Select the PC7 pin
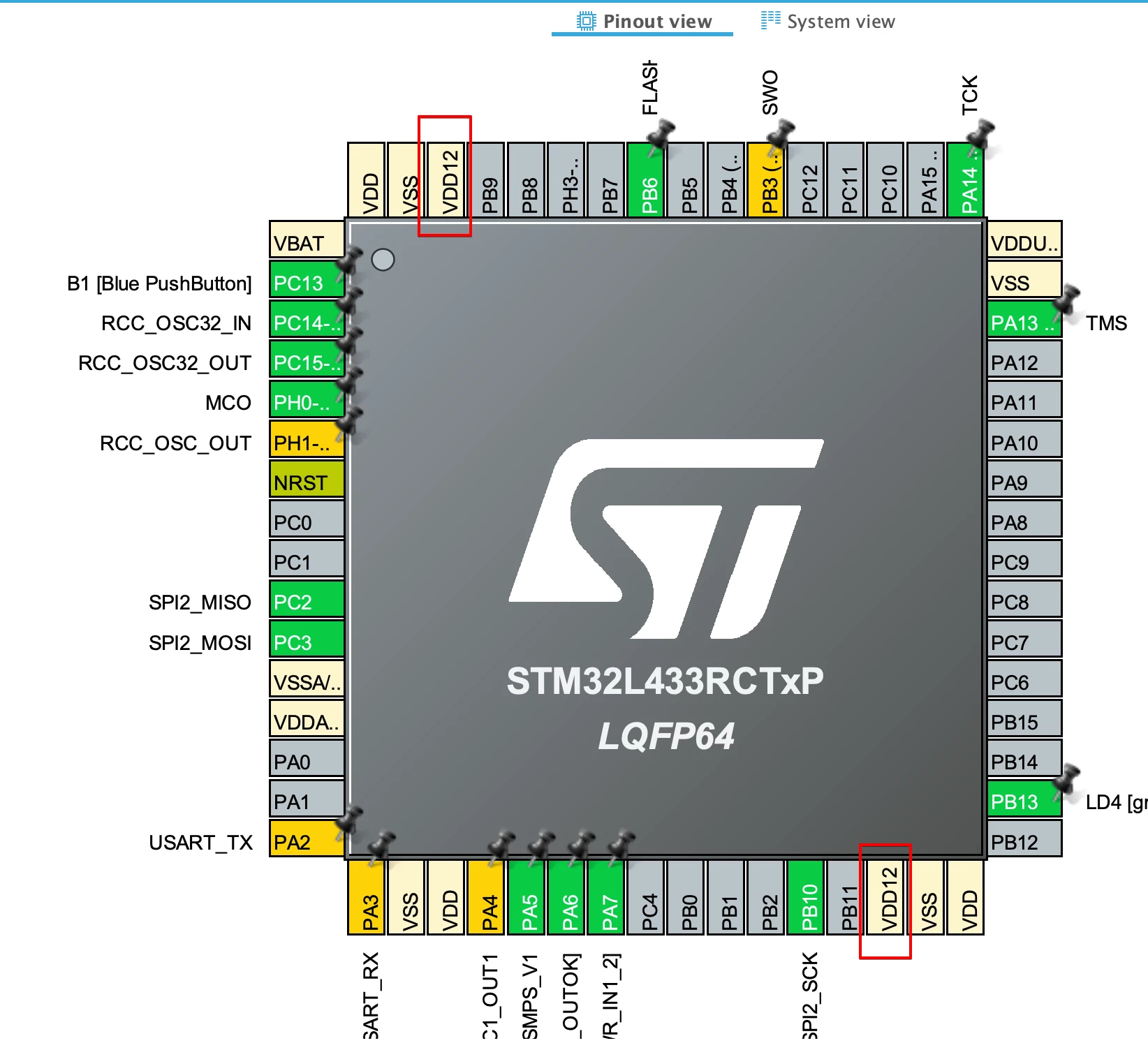The width and height of the screenshot is (1148, 1050). click(x=1024, y=639)
